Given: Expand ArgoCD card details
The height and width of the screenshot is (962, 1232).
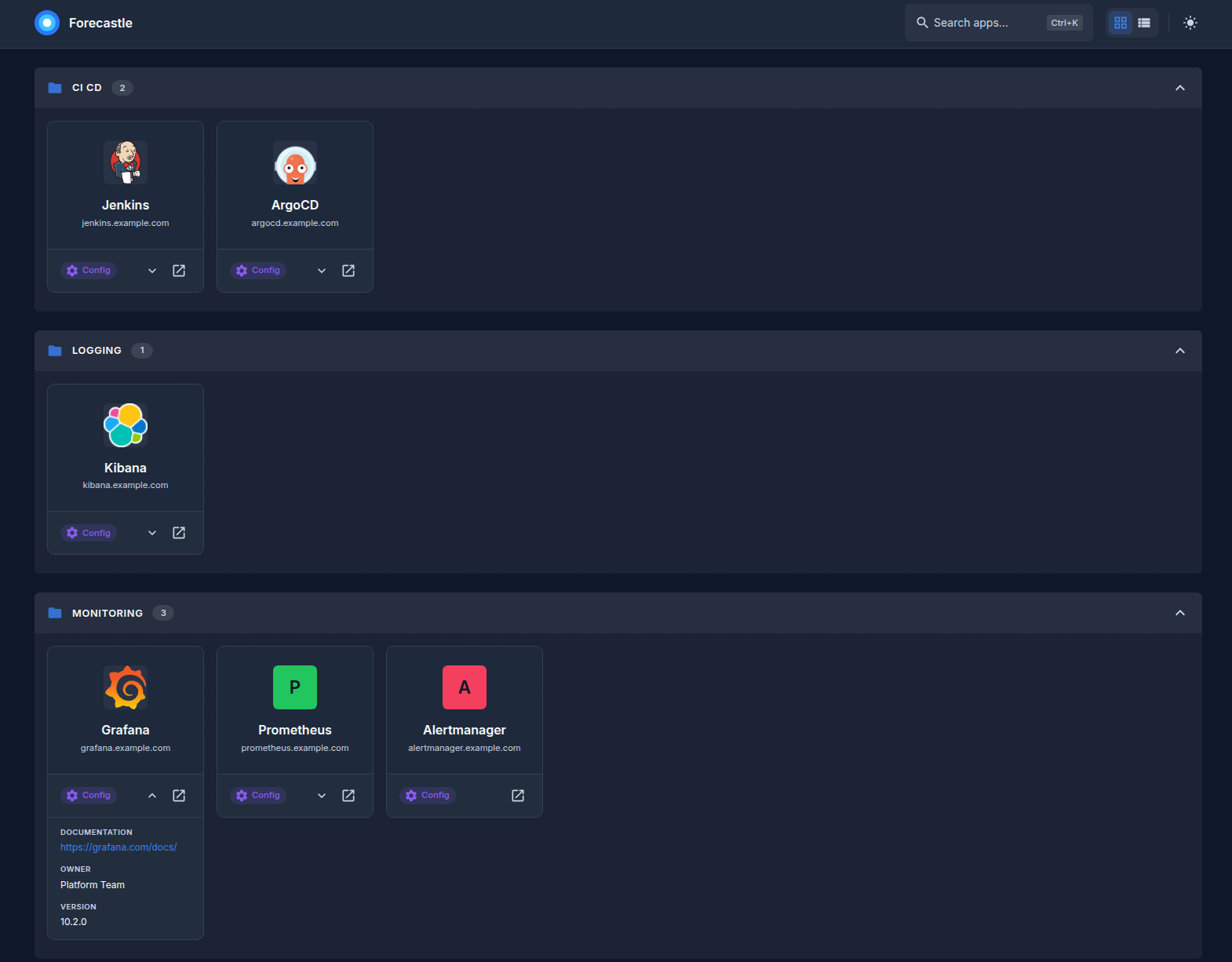Looking at the screenshot, I should 322,271.
